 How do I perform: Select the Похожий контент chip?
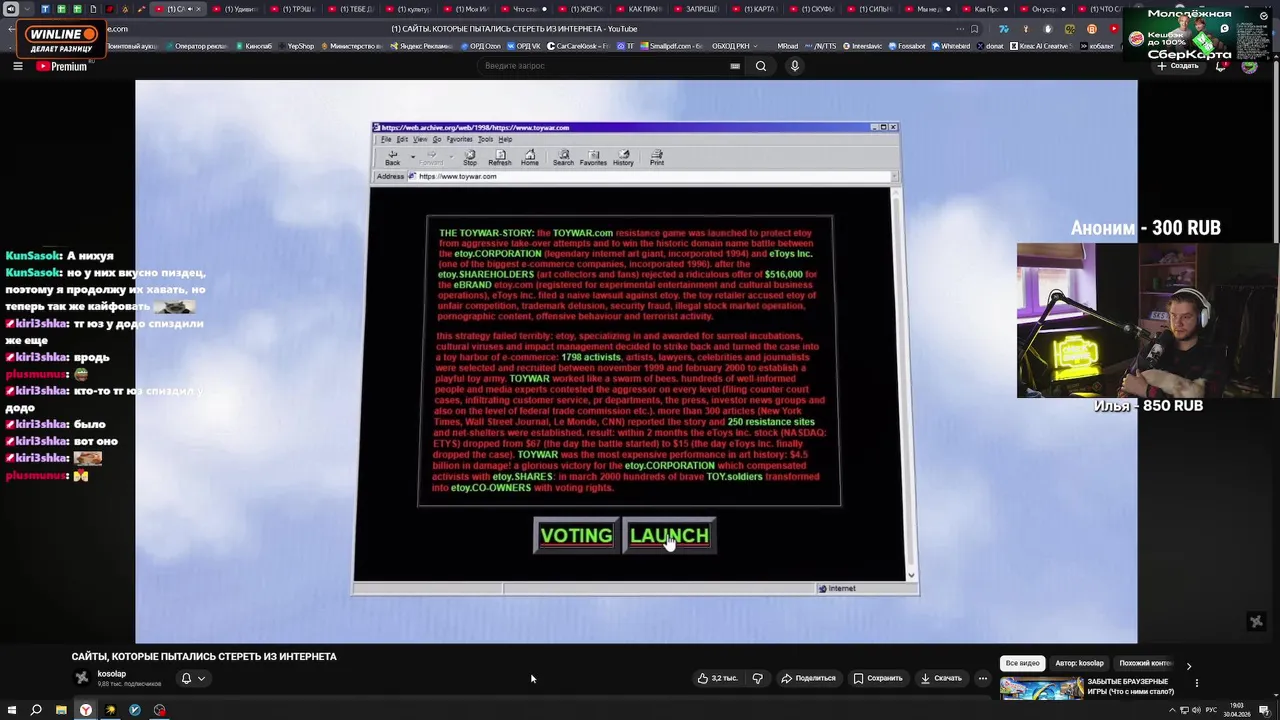pos(1145,663)
